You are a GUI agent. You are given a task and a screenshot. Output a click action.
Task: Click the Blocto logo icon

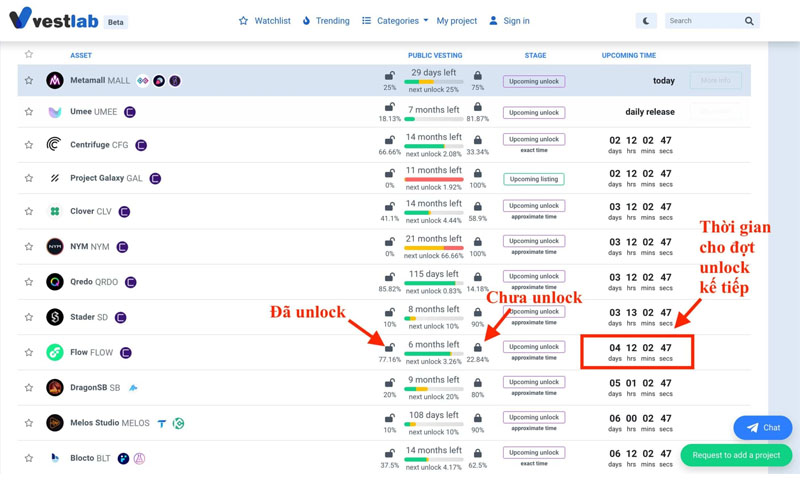pyautogui.click(x=55, y=458)
